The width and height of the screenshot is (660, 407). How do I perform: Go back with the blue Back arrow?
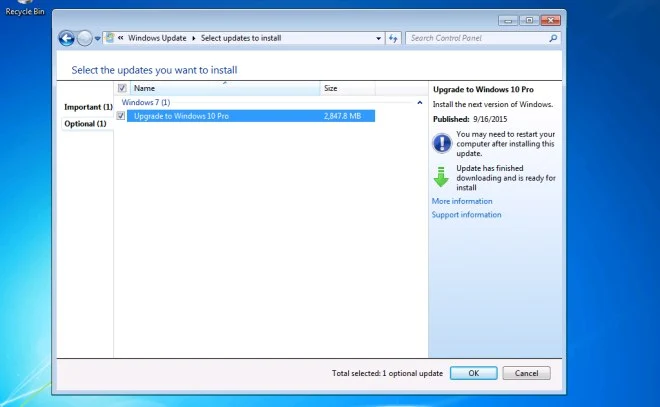tap(66, 38)
